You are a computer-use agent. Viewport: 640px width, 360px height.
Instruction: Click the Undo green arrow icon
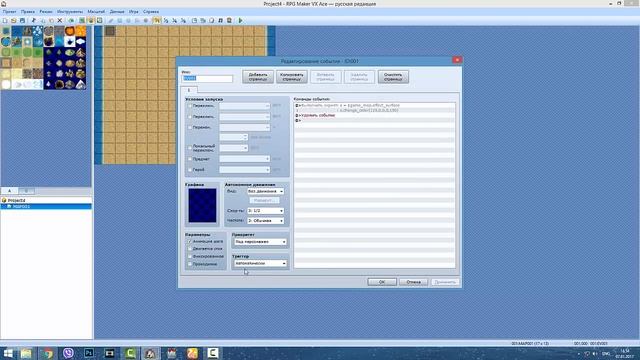coord(71,20)
